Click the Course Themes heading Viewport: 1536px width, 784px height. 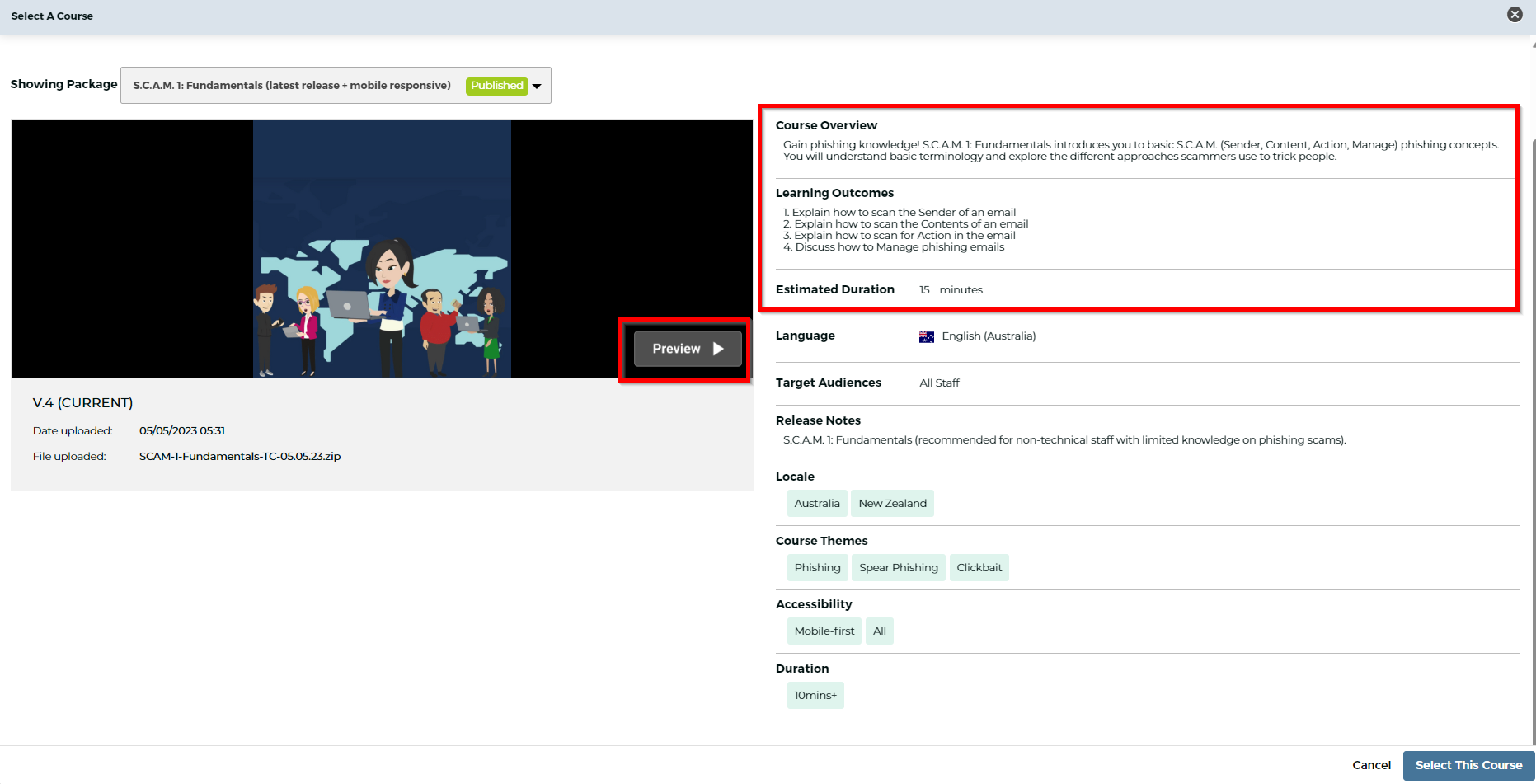(821, 541)
